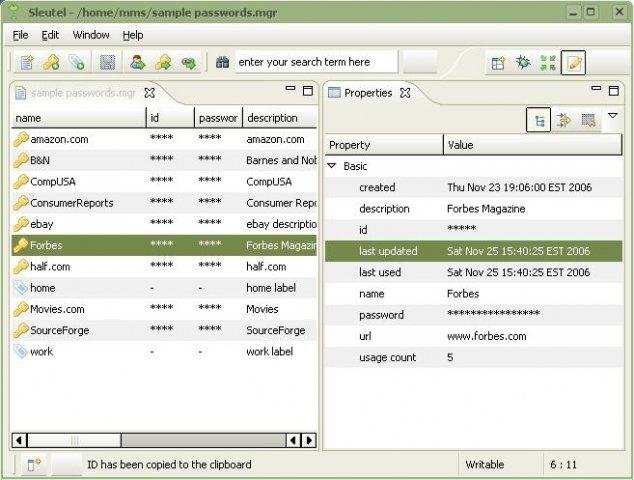Select the usage count property row
Viewport: 634px width, 480px height.
474,357
